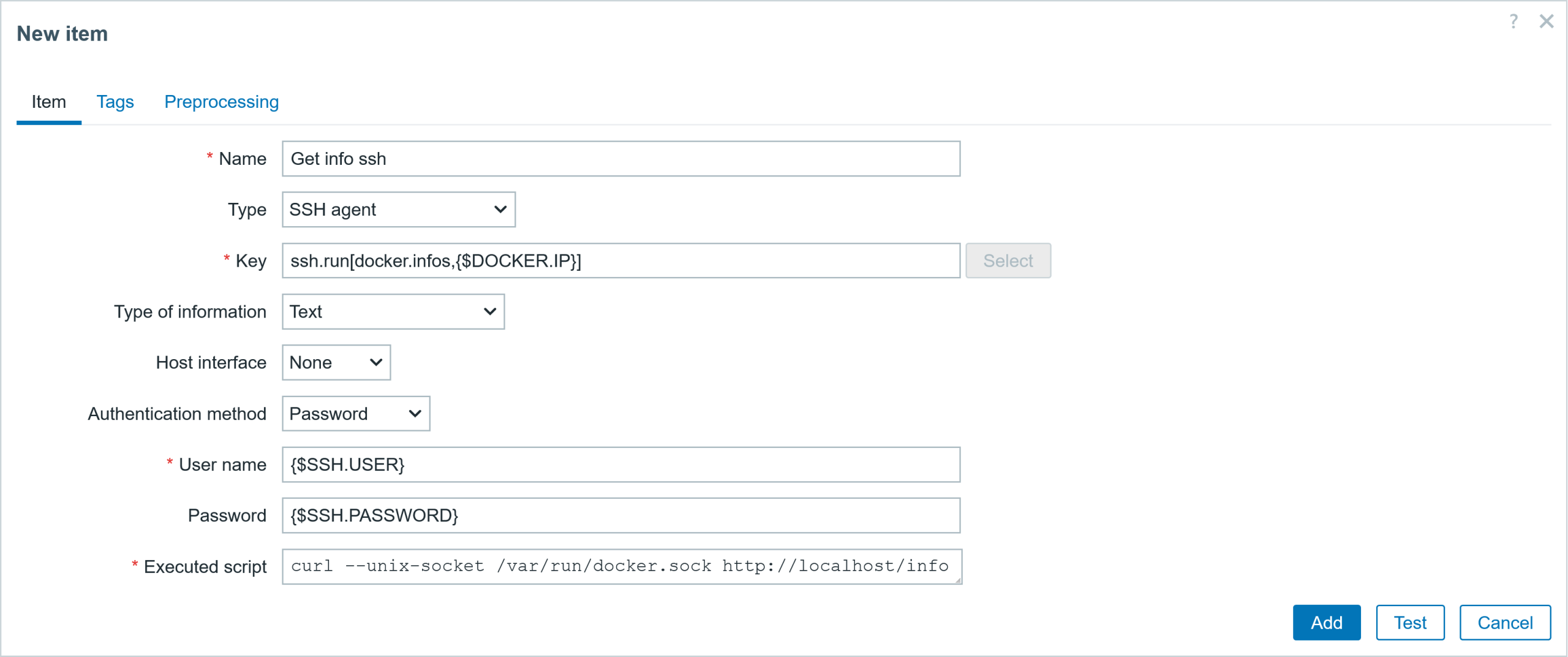Click the Password field

(620, 515)
